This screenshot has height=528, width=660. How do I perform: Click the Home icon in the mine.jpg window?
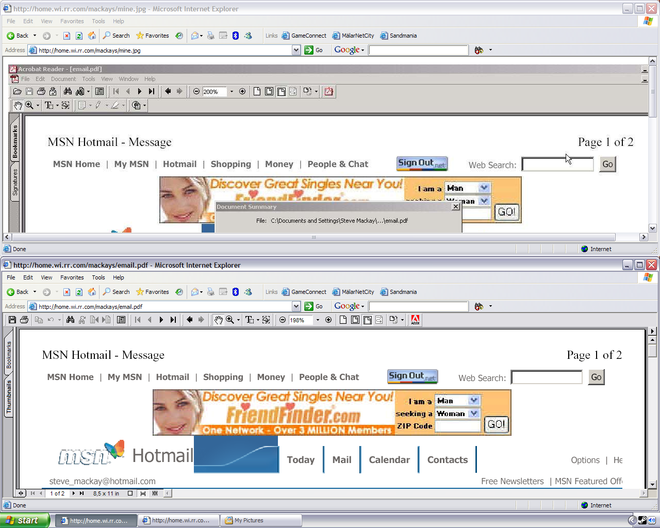pyautogui.click(x=92, y=36)
